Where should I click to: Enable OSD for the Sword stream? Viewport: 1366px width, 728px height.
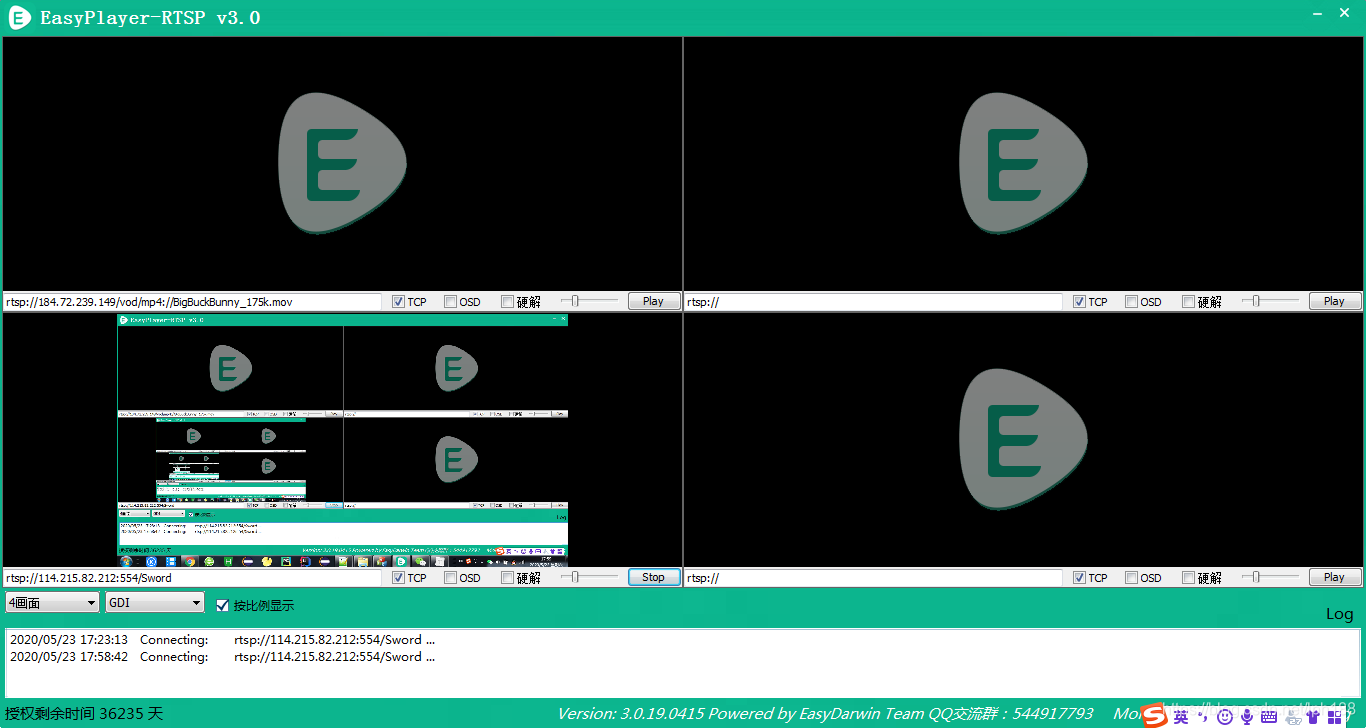click(x=451, y=577)
